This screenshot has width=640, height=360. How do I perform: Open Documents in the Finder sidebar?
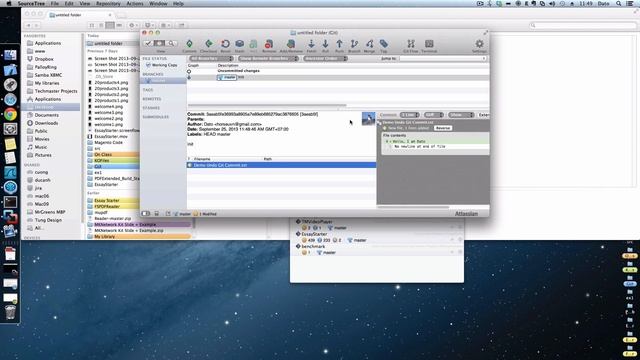[x=42, y=115]
